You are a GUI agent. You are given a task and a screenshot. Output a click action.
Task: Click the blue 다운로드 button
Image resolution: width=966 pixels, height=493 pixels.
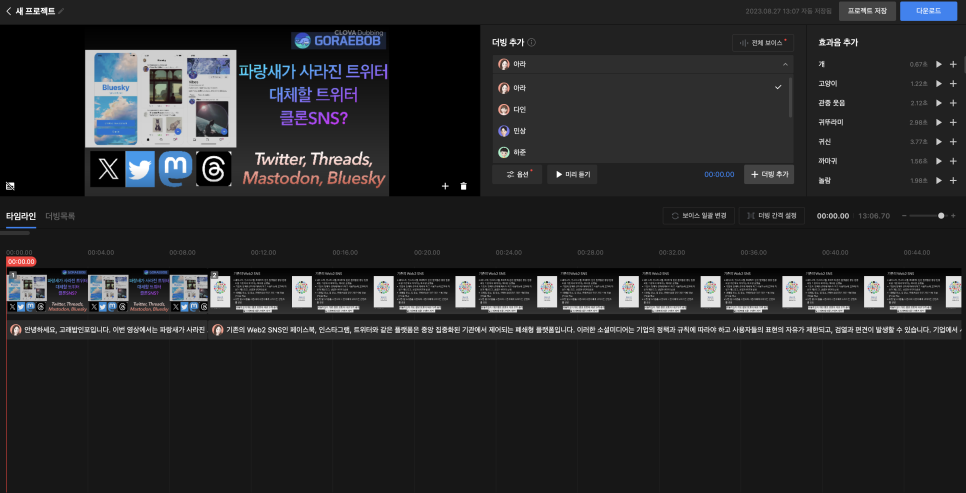[x=928, y=11]
